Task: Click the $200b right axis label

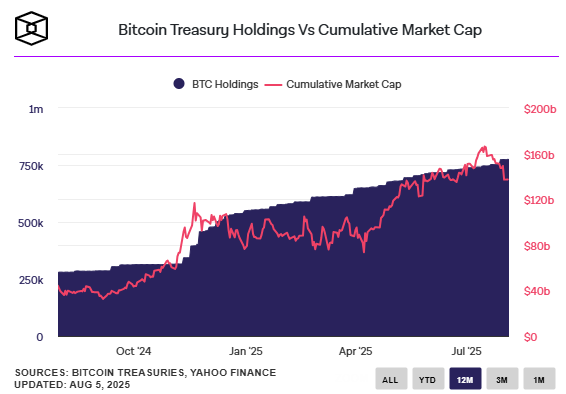Action: (x=540, y=109)
